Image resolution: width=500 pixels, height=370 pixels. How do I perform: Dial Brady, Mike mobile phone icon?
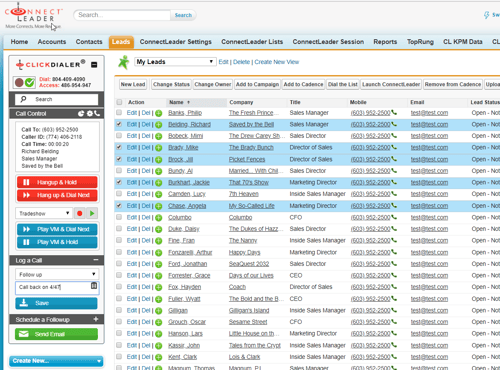click(x=394, y=147)
